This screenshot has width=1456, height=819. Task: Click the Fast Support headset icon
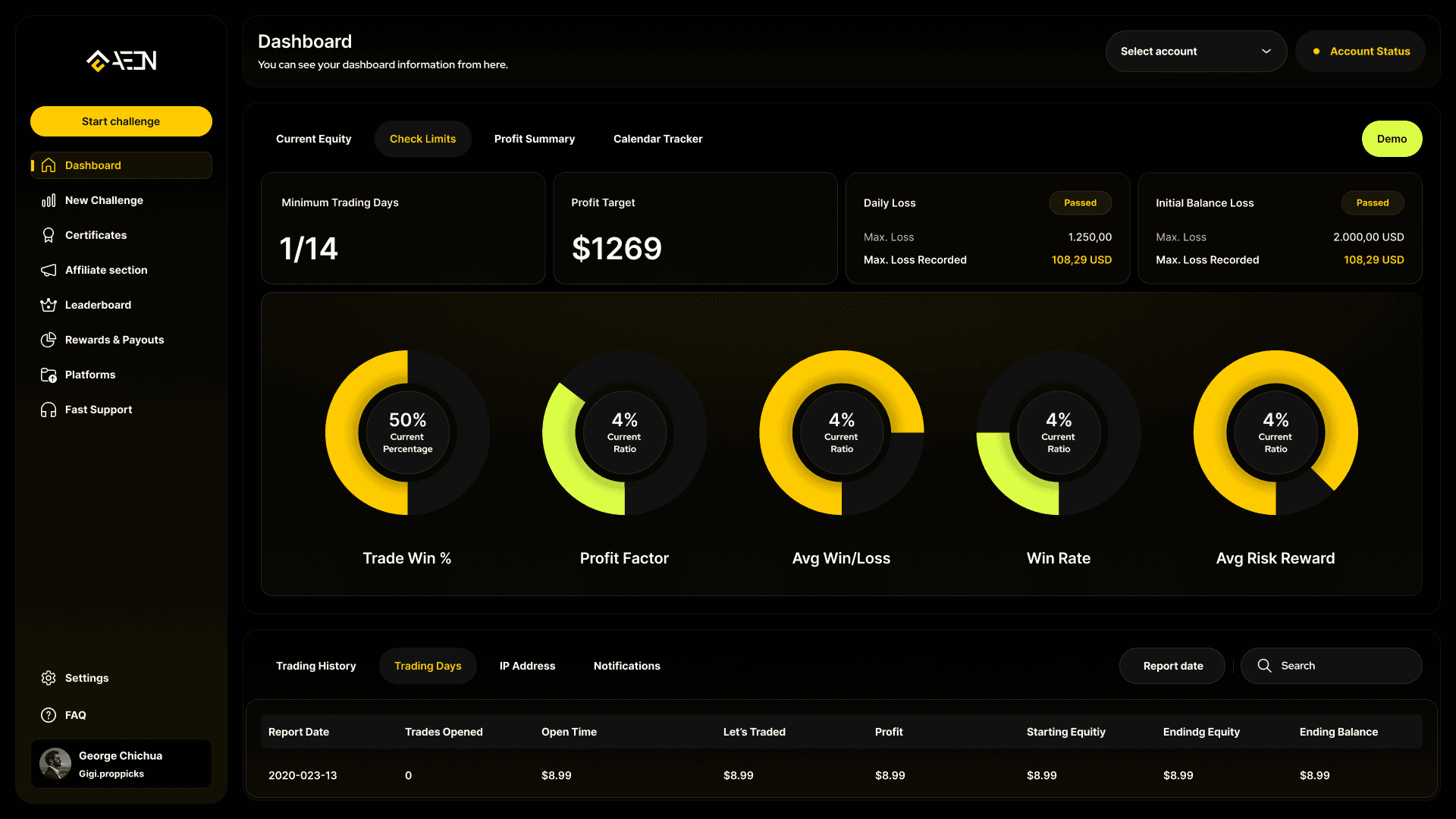[x=49, y=409]
